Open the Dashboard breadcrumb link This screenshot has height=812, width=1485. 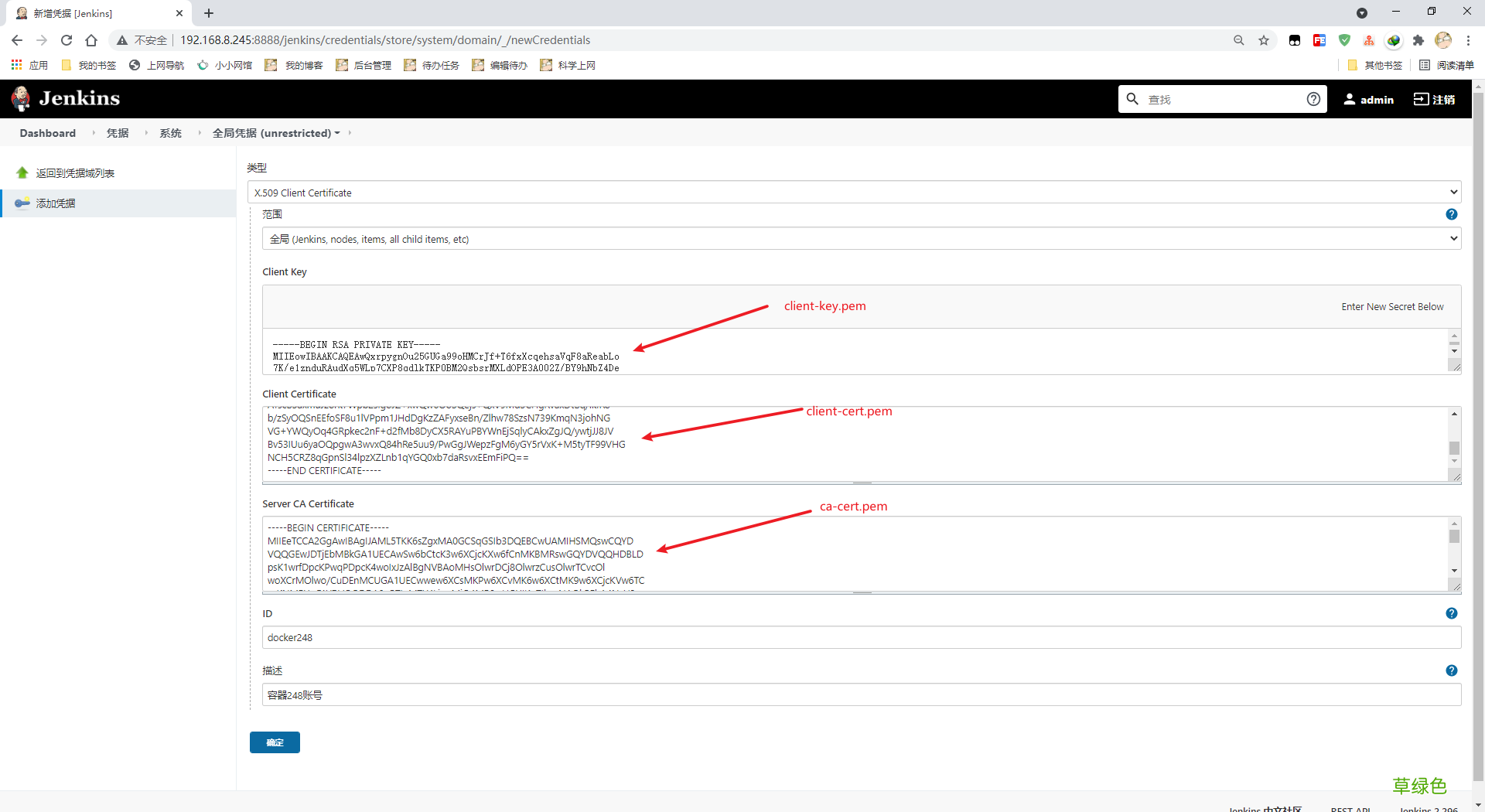[47, 133]
